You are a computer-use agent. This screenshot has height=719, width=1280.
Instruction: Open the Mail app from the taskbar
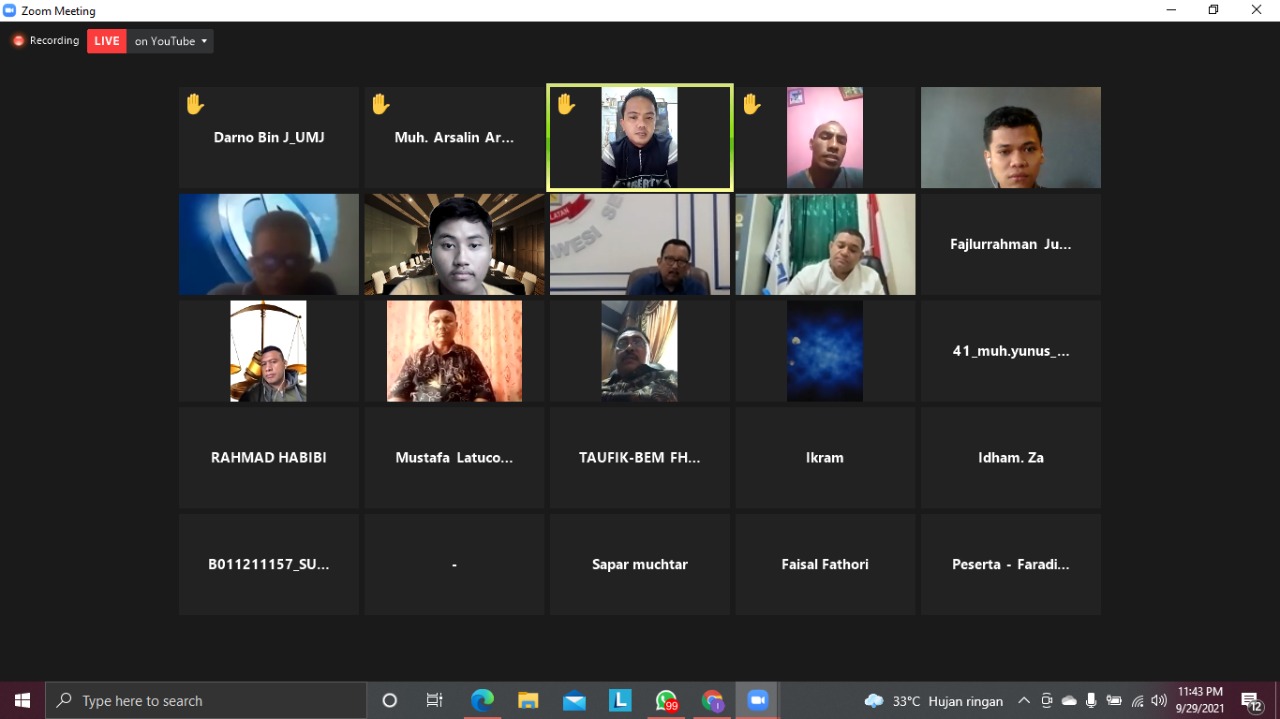(574, 700)
